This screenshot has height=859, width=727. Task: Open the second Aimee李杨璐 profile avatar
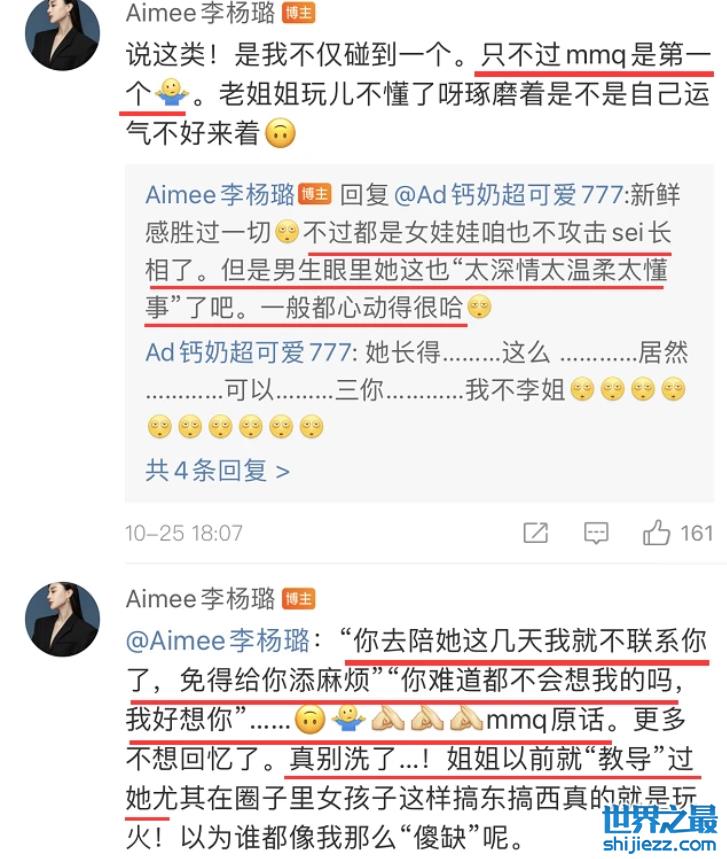pos(62,619)
